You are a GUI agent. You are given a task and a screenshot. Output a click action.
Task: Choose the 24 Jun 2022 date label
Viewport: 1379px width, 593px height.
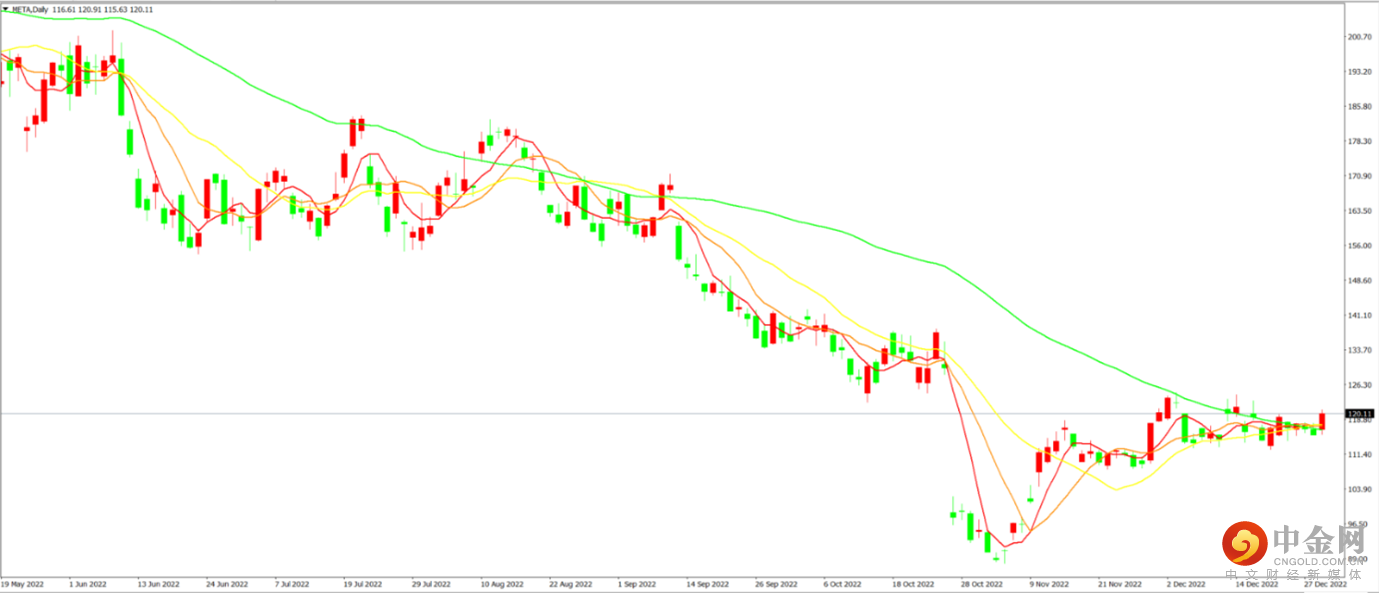click(x=227, y=583)
